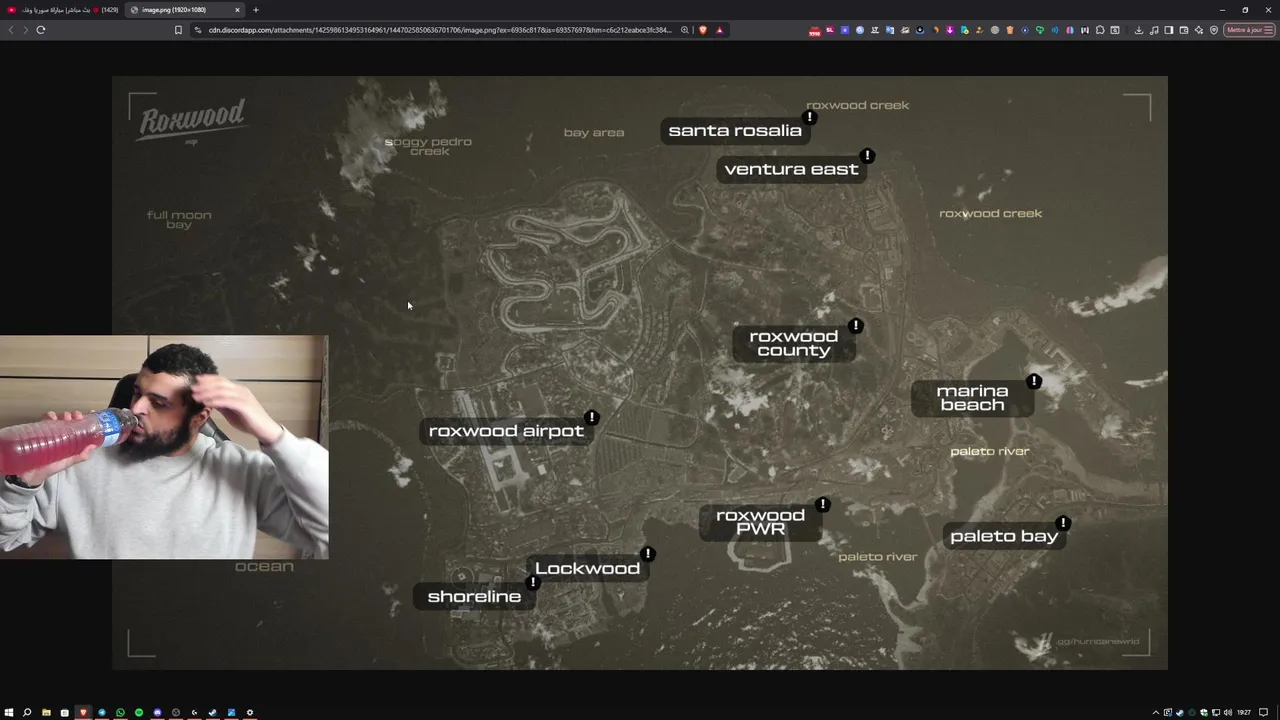Close the image.png tab
The image size is (1280, 720).
[x=238, y=10]
